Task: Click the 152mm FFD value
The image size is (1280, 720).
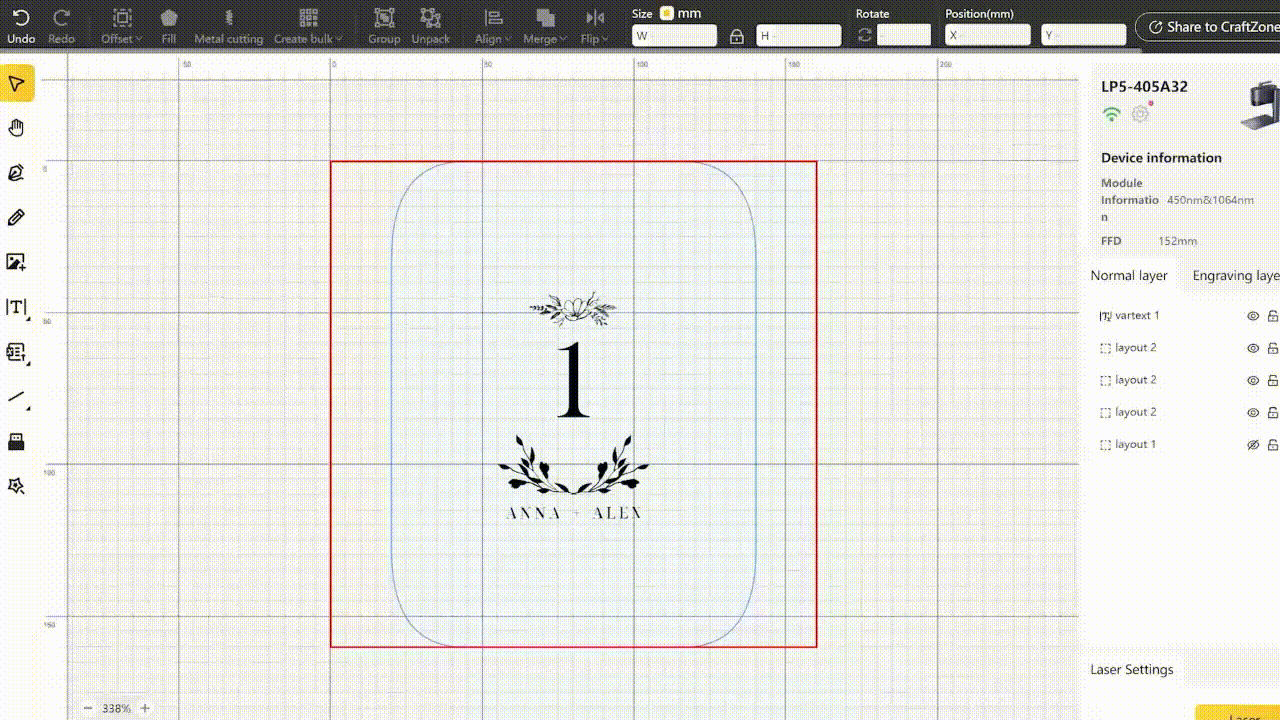Action: tap(1177, 241)
